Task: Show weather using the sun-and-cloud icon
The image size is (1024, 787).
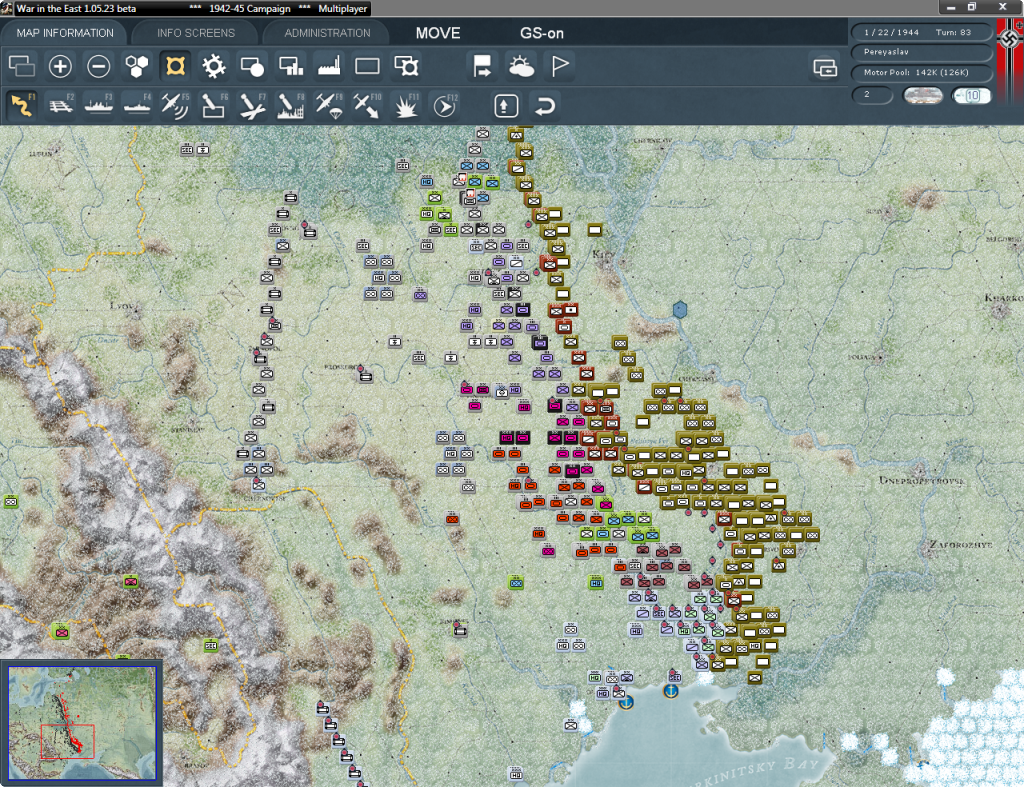Action: tap(521, 66)
